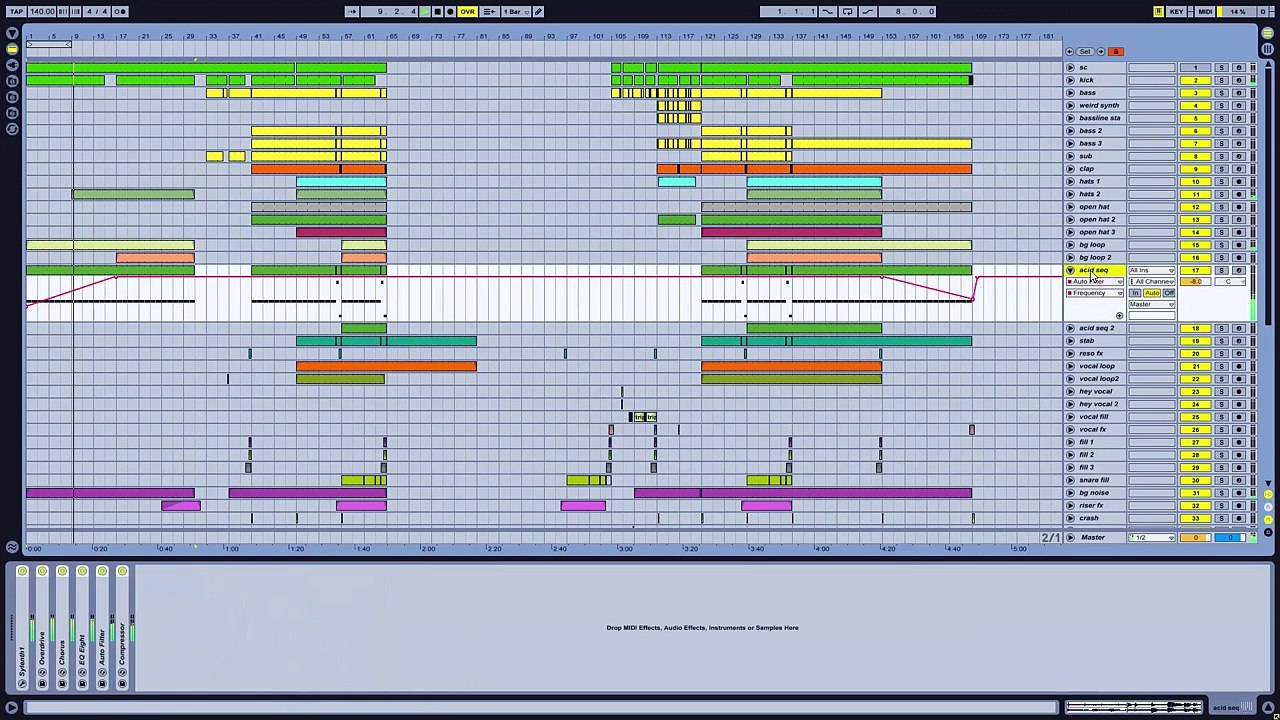Click the Next Locator arrow

point(1101,52)
